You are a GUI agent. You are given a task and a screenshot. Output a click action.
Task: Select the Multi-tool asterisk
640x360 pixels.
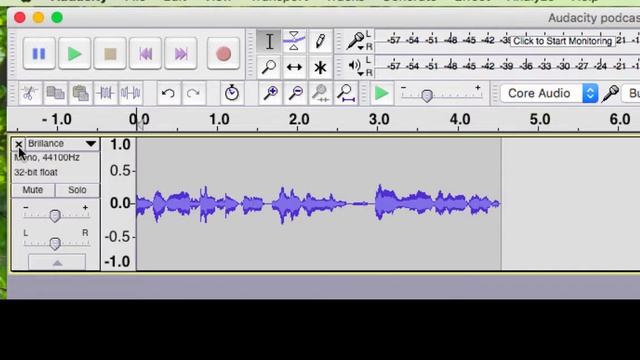320,67
